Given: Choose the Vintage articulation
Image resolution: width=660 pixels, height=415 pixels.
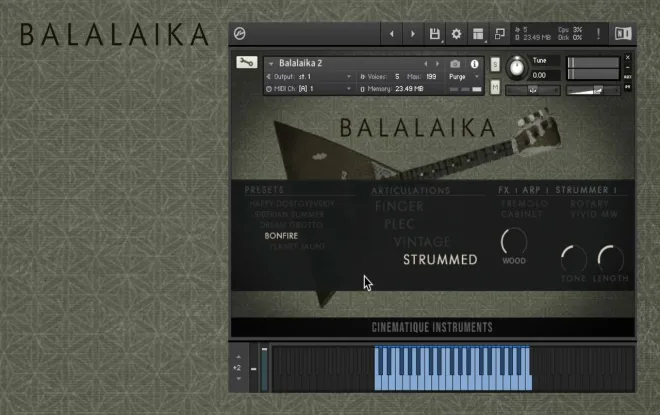Looking at the screenshot, I should pos(422,242).
